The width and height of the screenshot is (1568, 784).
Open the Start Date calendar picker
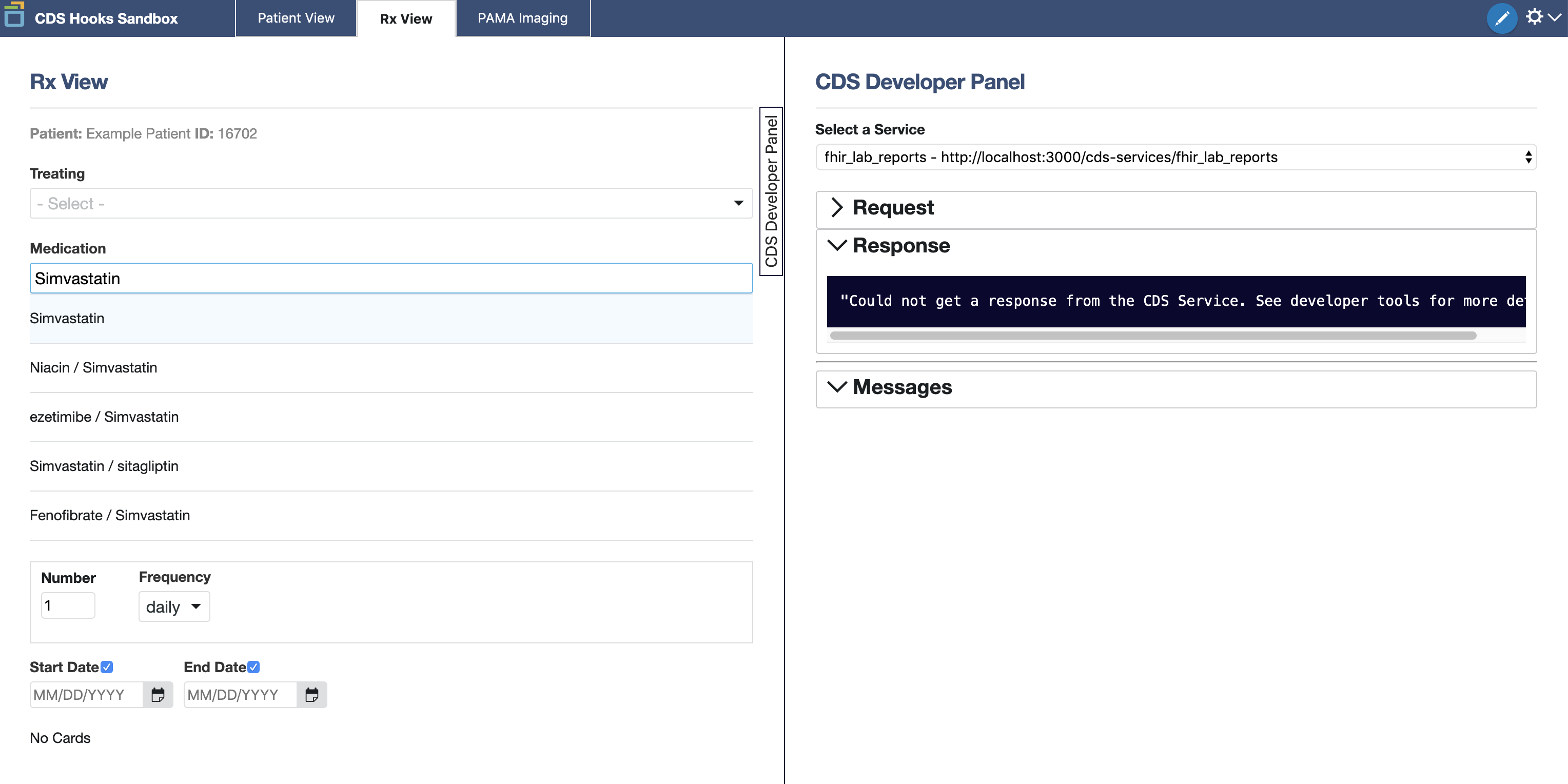(158, 695)
